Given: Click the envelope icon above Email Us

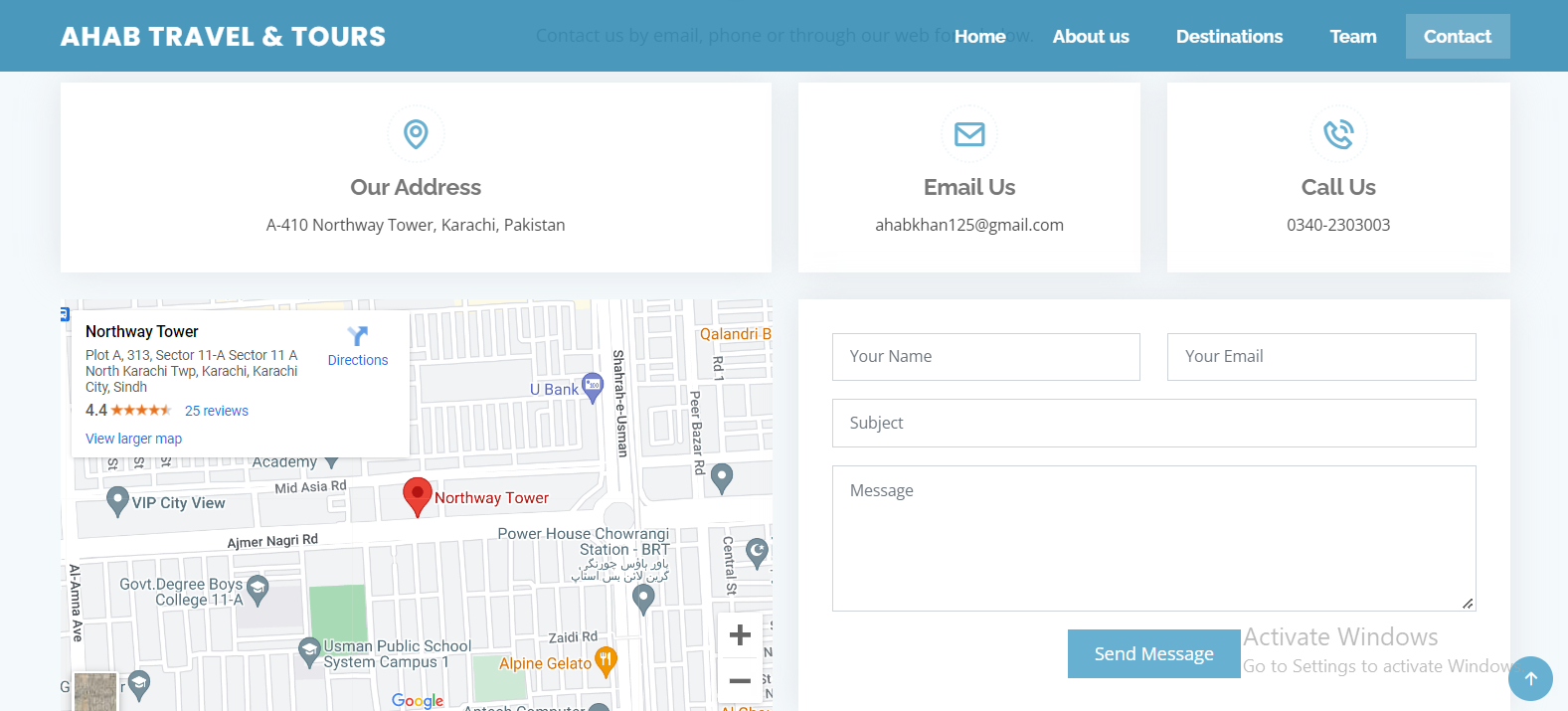Looking at the screenshot, I should (x=969, y=133).
